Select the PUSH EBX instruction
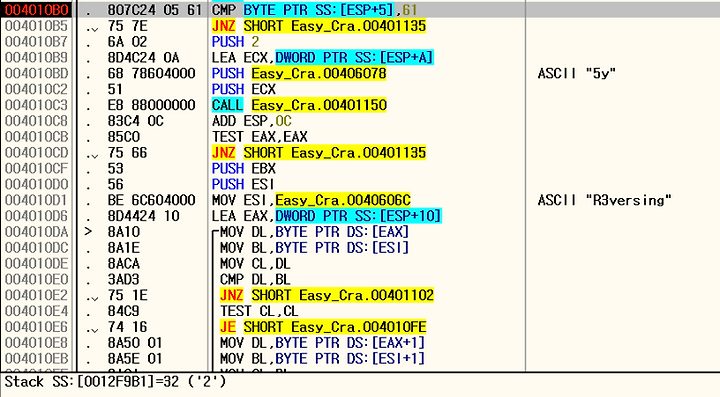 tap(243, 168)
